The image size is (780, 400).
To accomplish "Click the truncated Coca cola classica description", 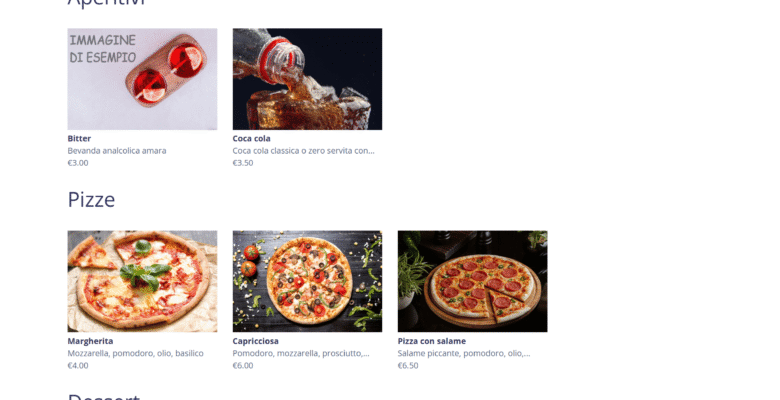I will tap(303, 150).
